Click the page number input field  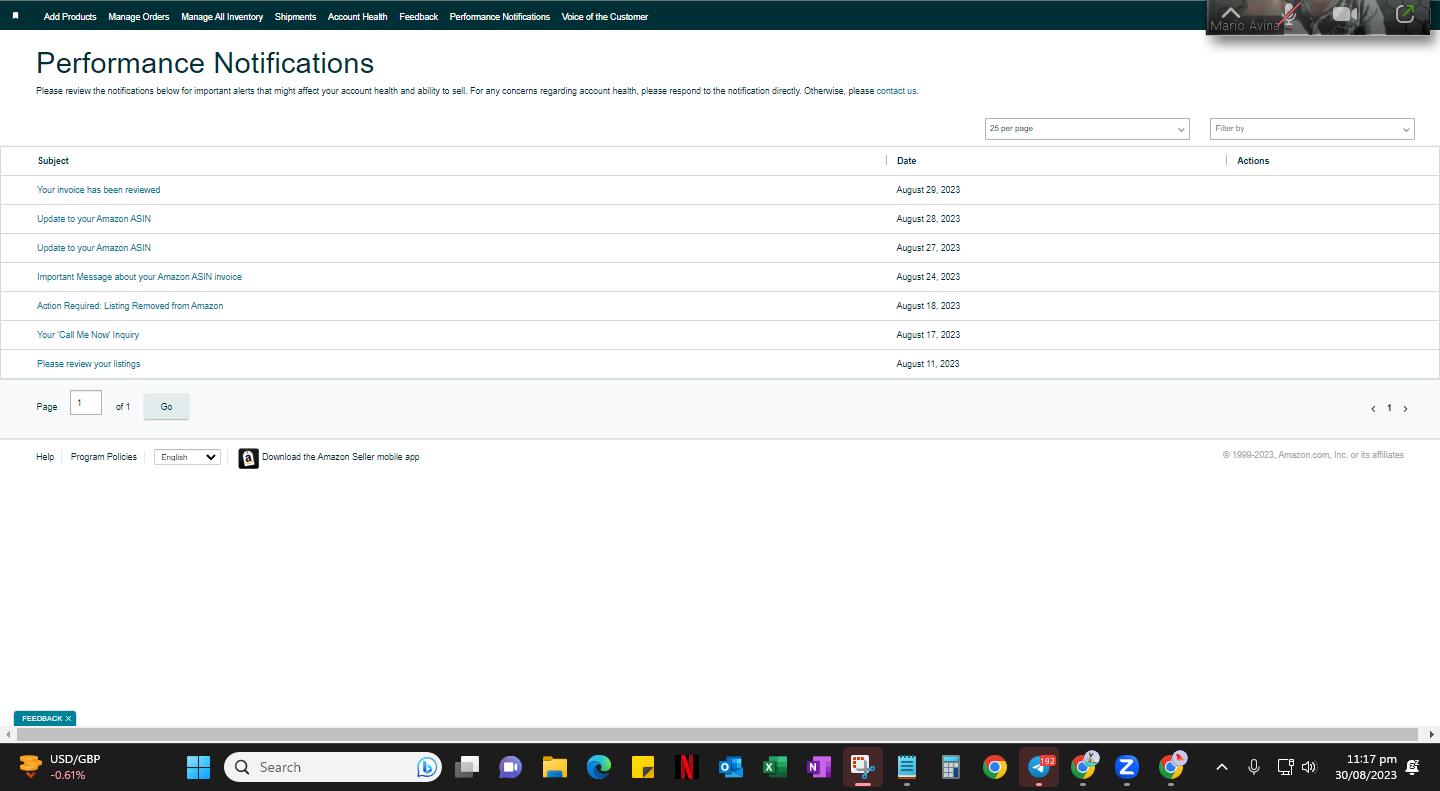coord(86,403)
